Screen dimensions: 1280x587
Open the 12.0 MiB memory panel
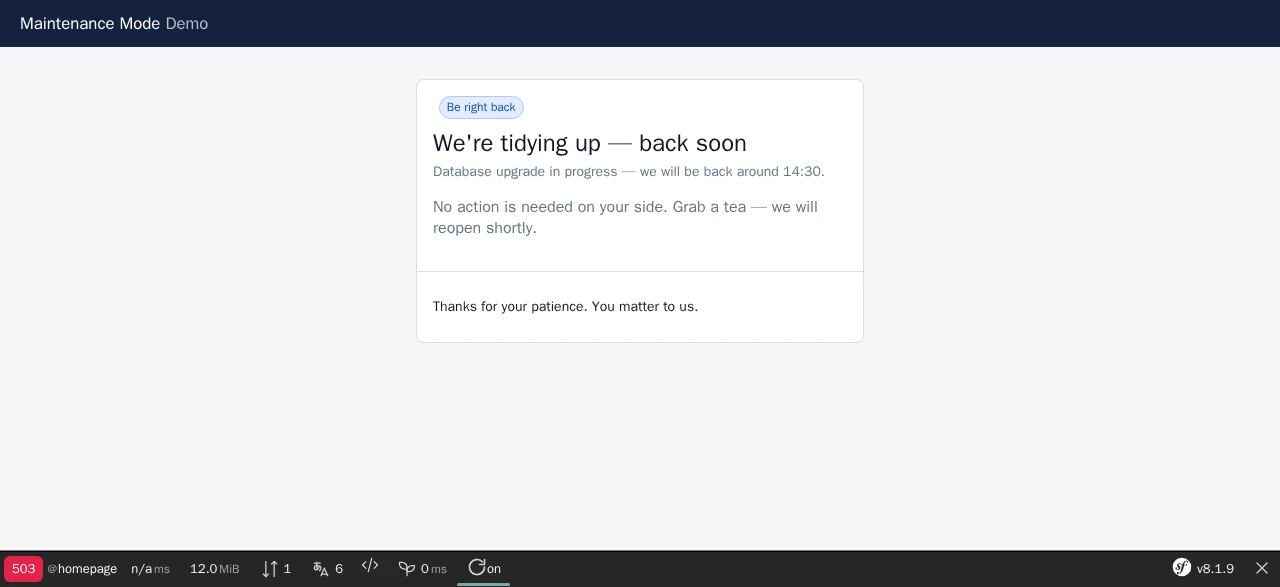[215, 569]
